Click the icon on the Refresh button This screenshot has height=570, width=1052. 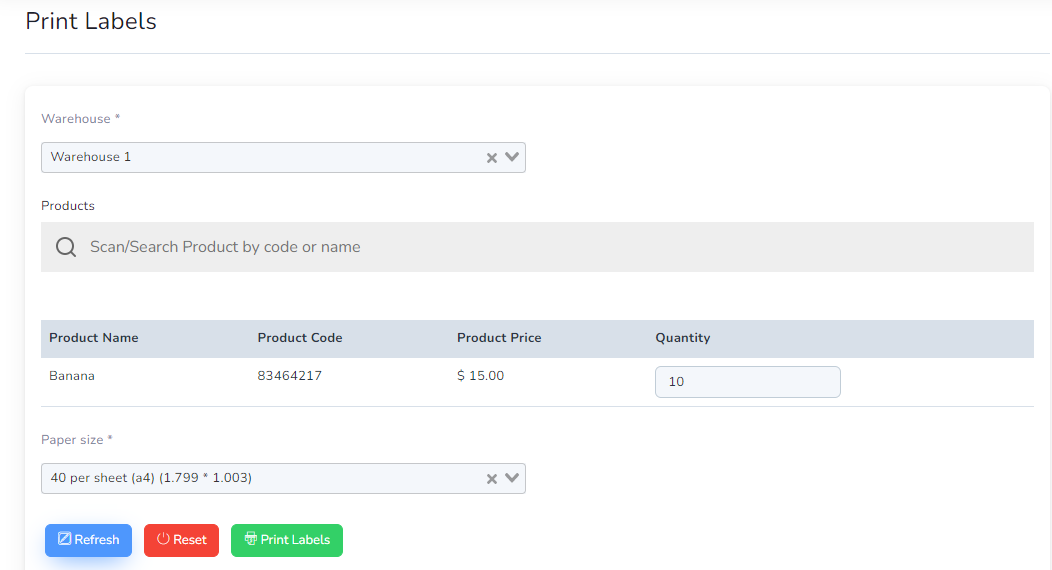coord(64,538)
